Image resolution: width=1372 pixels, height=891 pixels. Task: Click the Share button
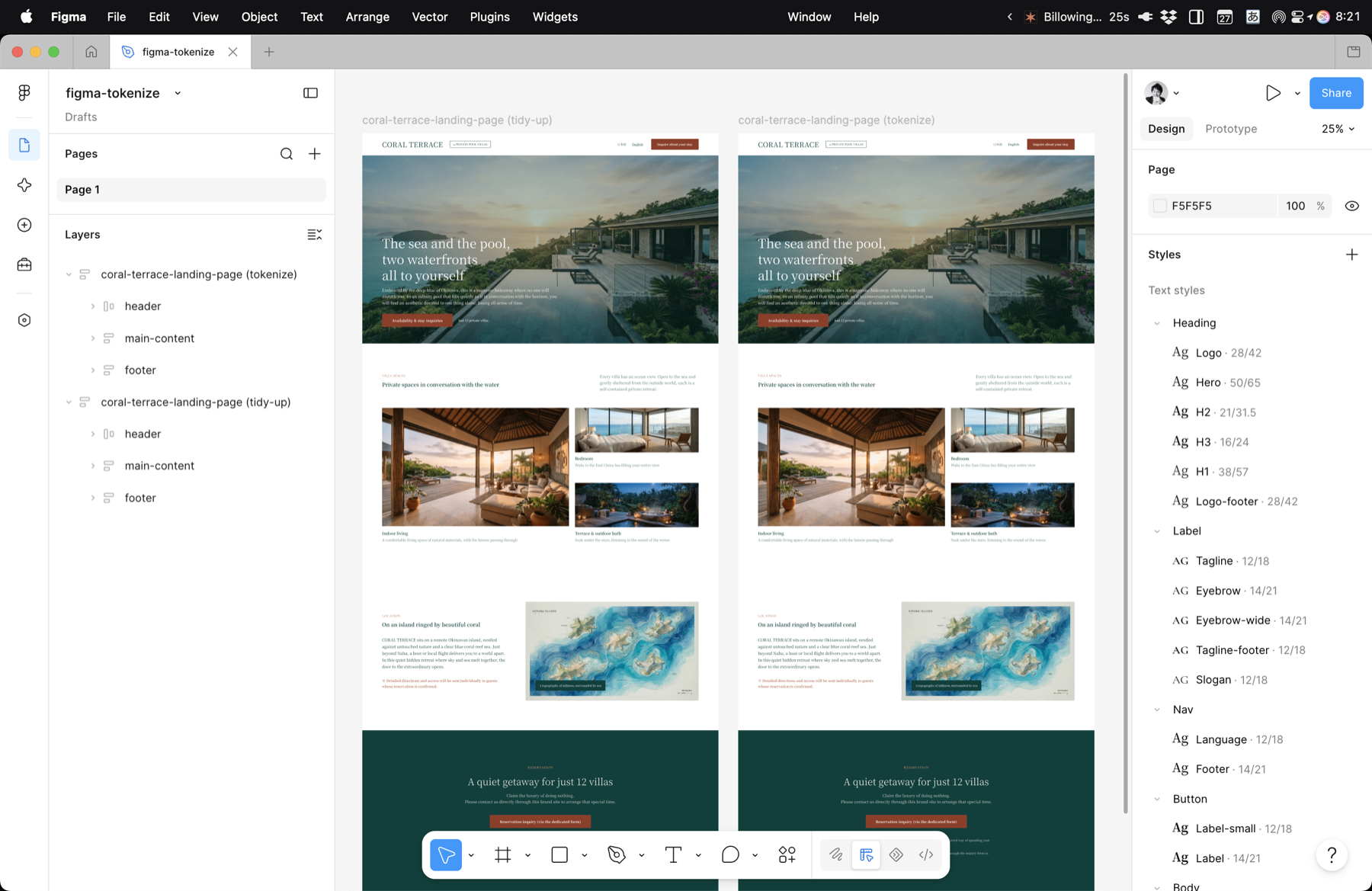coord(1336,93)
